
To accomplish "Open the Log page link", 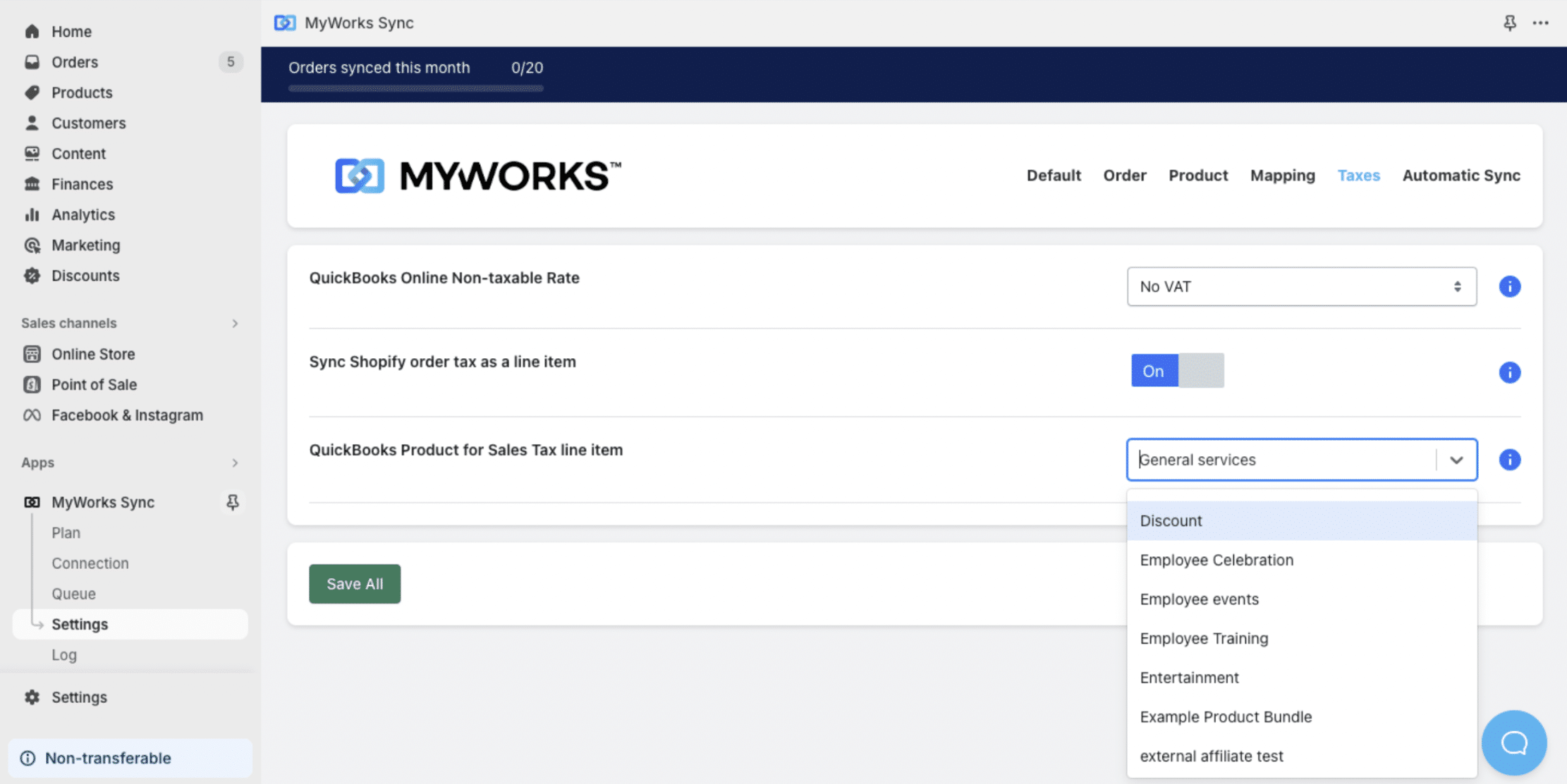I will click(64, 654).
